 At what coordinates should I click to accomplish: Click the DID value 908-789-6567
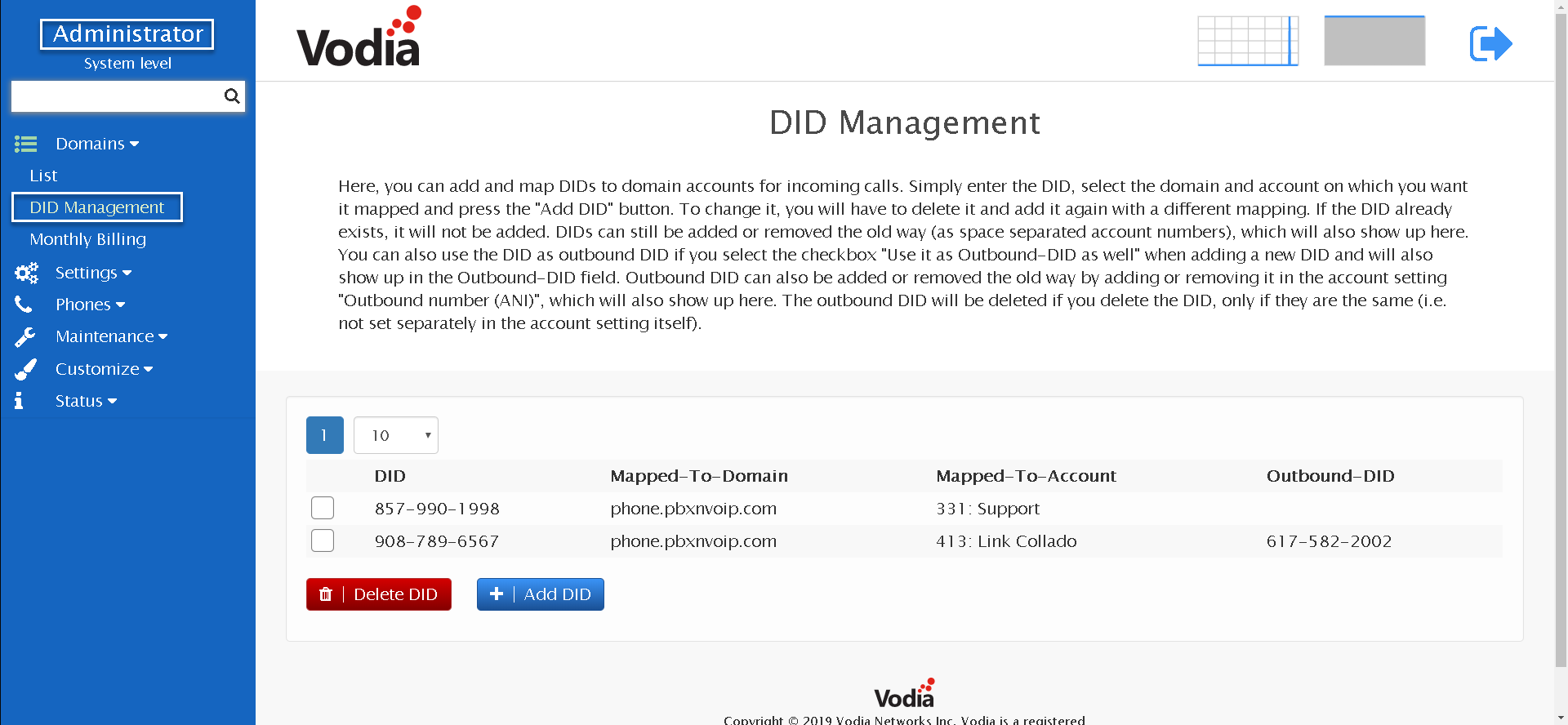pyautogui.click(x=437, y=541)
